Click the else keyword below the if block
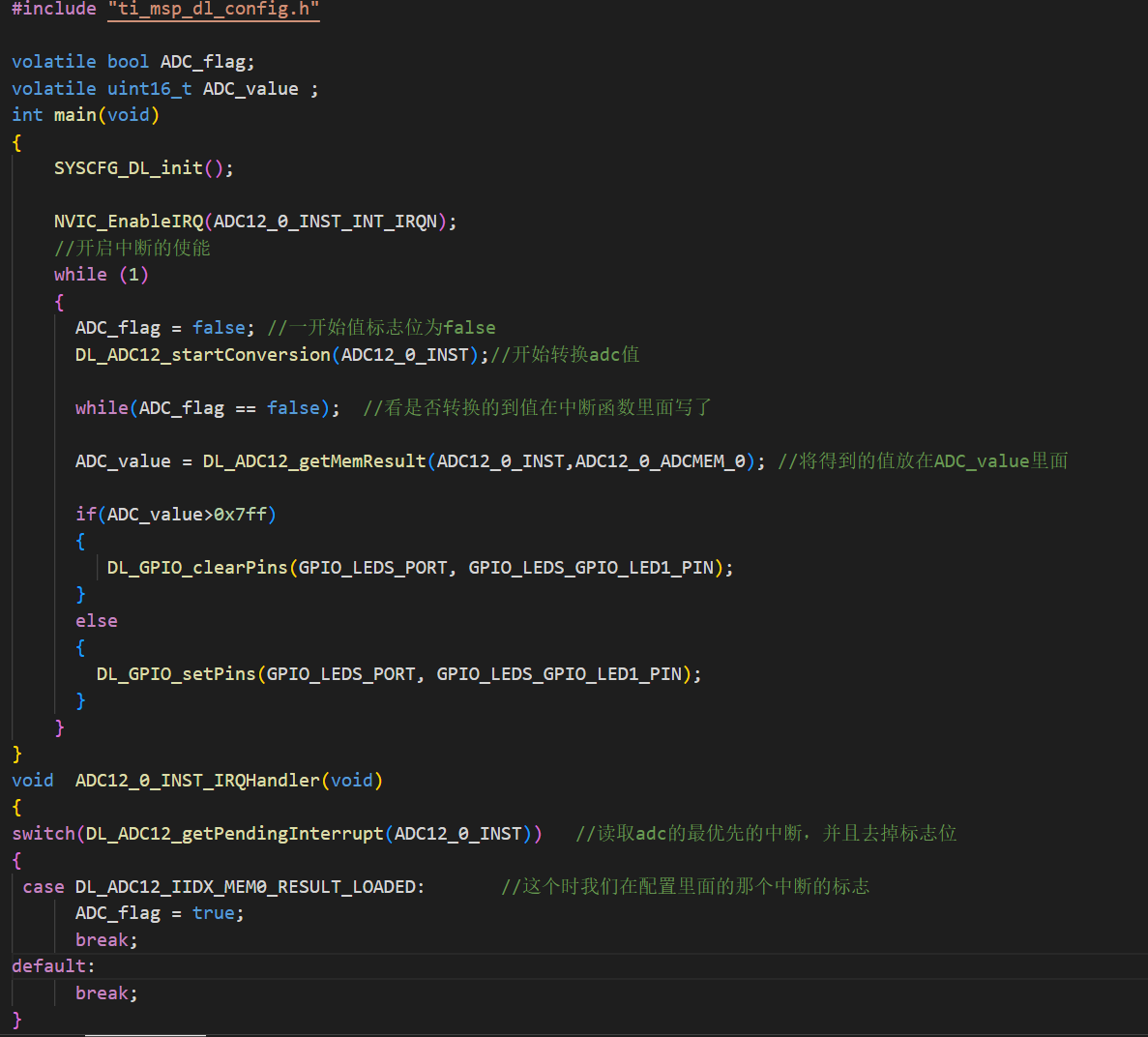1148x1037 pixels. tap(97, 620)
